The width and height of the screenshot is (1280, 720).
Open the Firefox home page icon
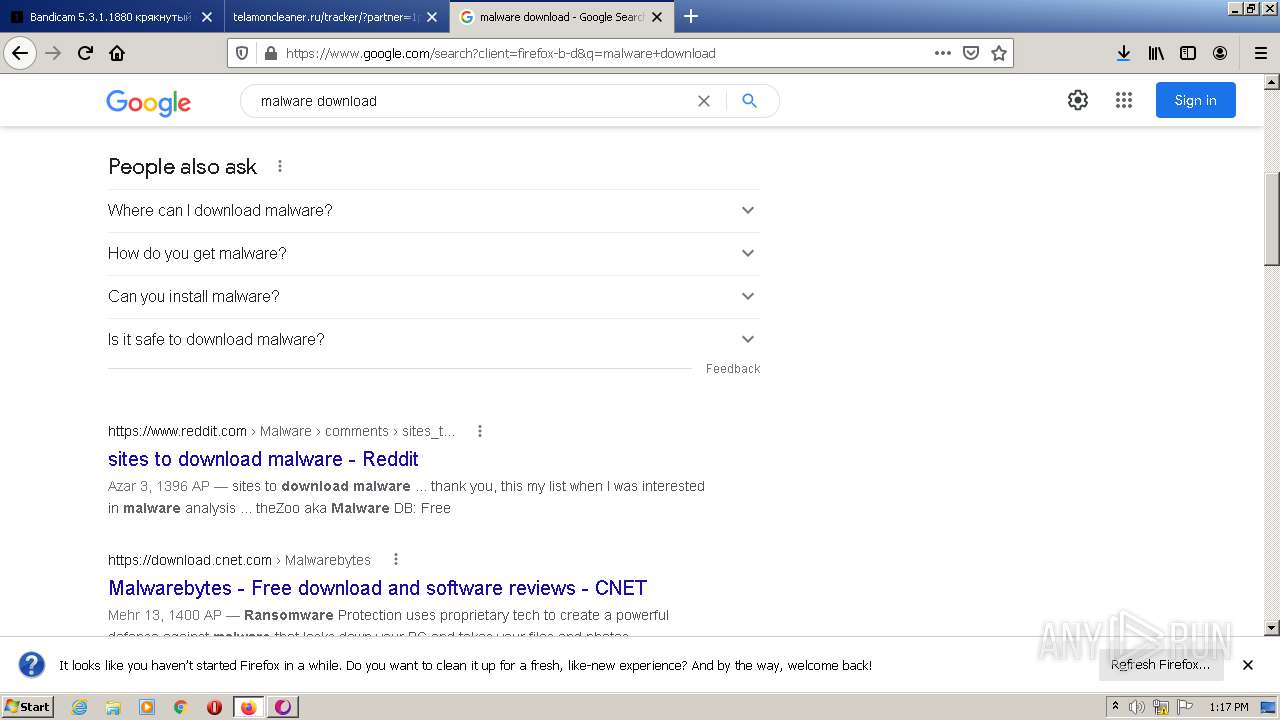pyautogui.click(x=117, y=53)
